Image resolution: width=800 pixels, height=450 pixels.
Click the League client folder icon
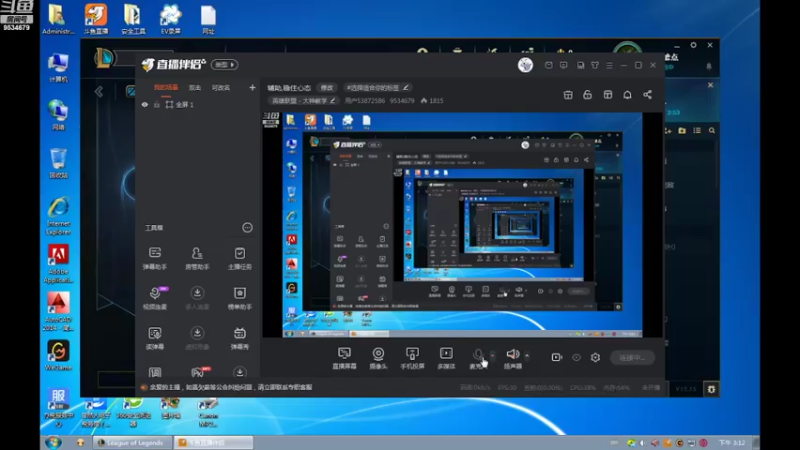[682, 131]
